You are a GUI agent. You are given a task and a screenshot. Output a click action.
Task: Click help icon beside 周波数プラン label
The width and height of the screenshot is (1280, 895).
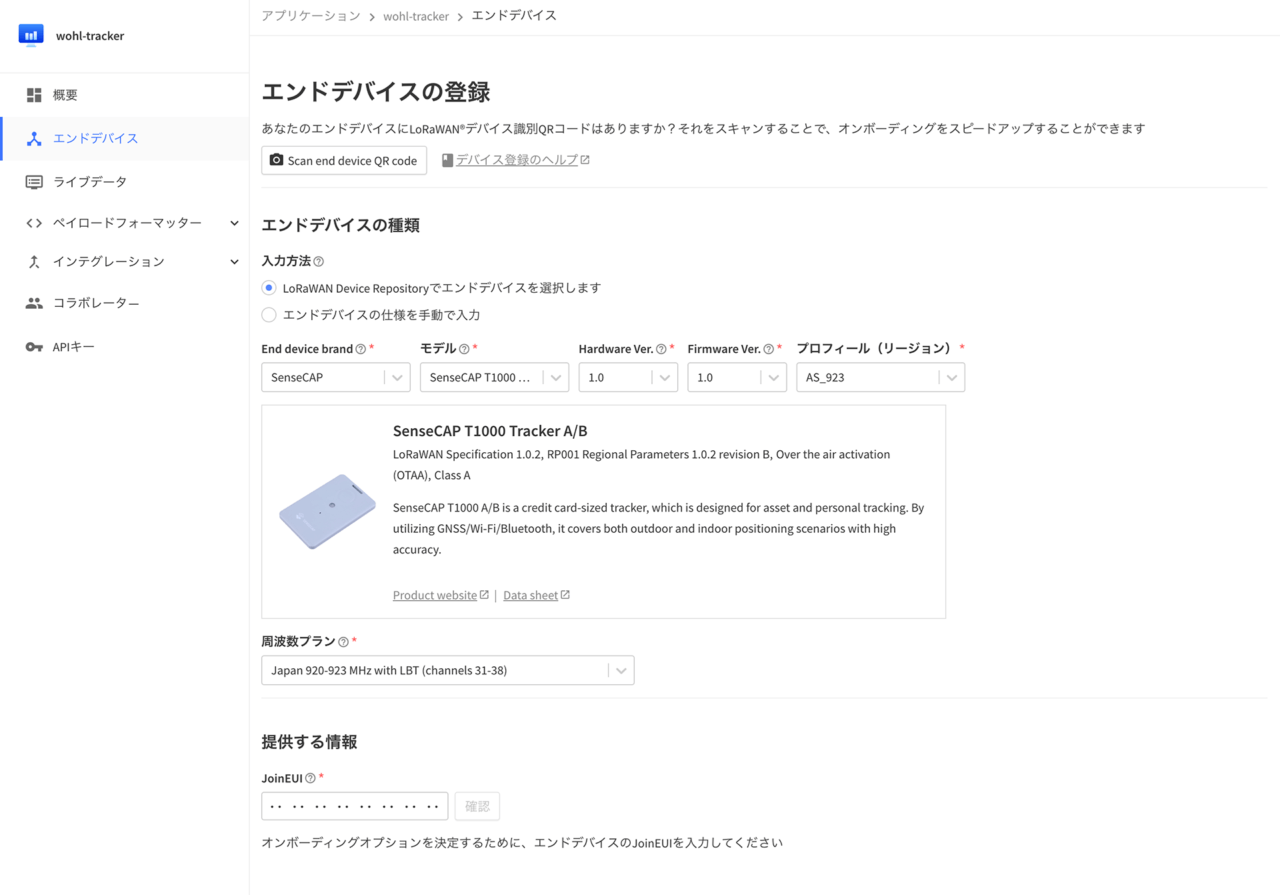point(343,642)
